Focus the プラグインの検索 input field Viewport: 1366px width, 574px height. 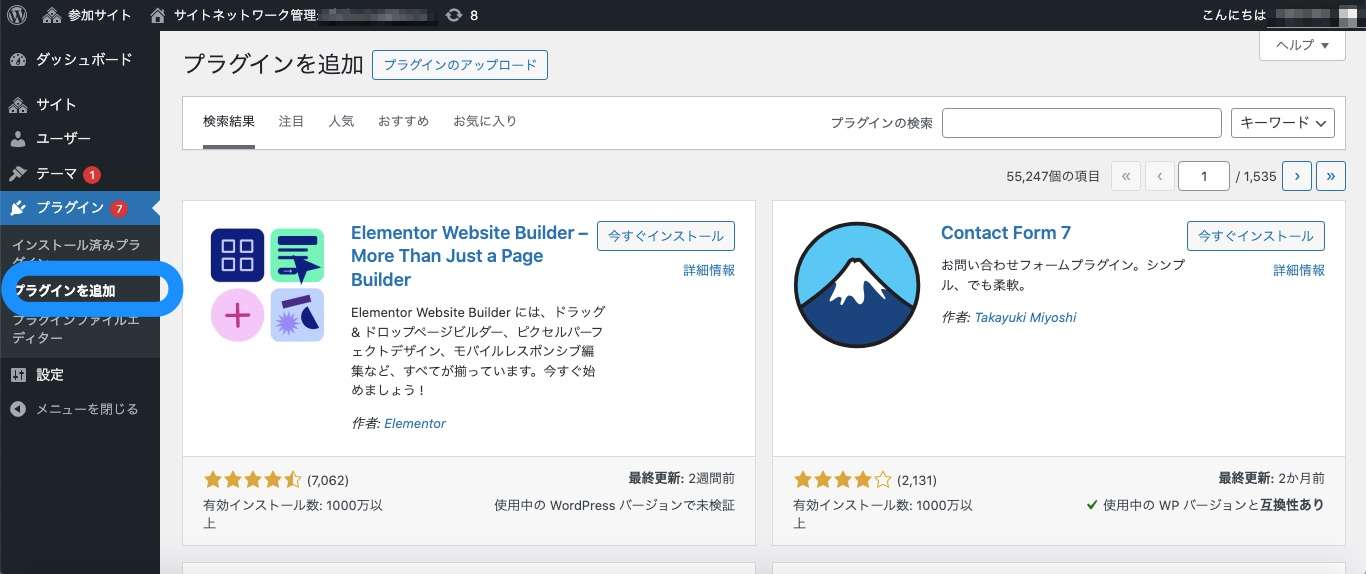coord(1082,123)
